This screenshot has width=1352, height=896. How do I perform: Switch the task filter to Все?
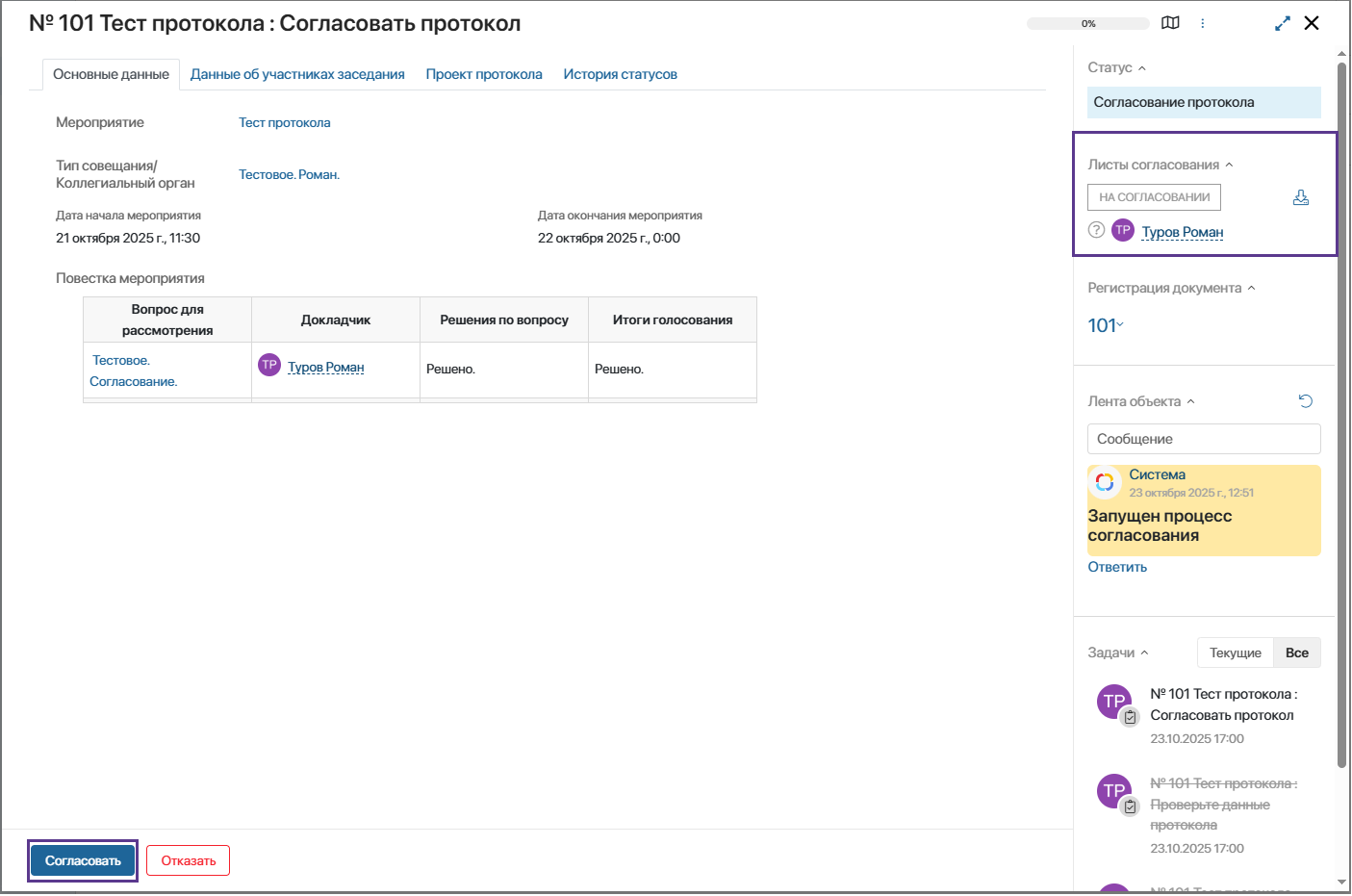pyautogui.click(x=1296, y=653)
